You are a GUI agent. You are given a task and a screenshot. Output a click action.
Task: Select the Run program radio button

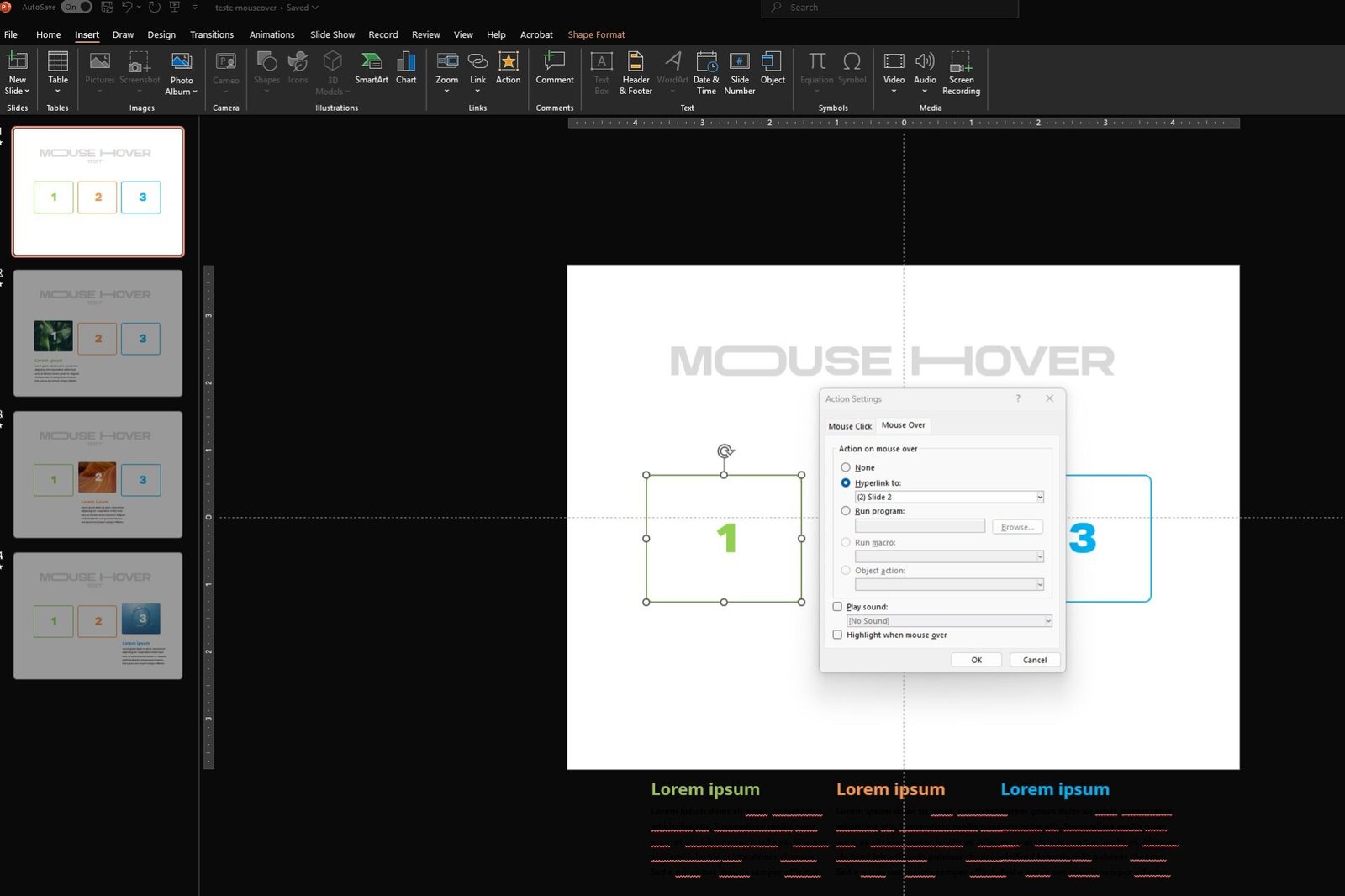click(846, 511)
